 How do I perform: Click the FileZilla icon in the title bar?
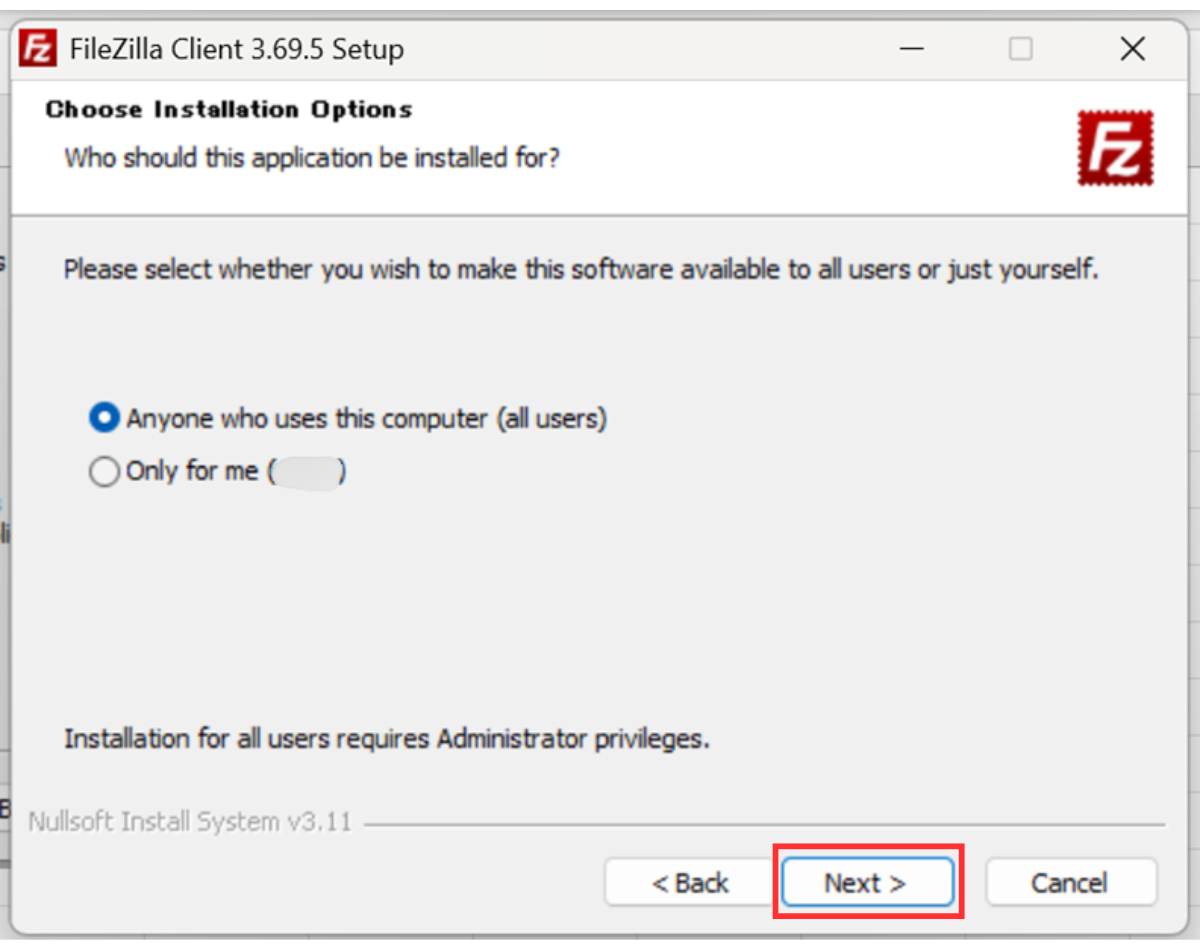point(38,48)
